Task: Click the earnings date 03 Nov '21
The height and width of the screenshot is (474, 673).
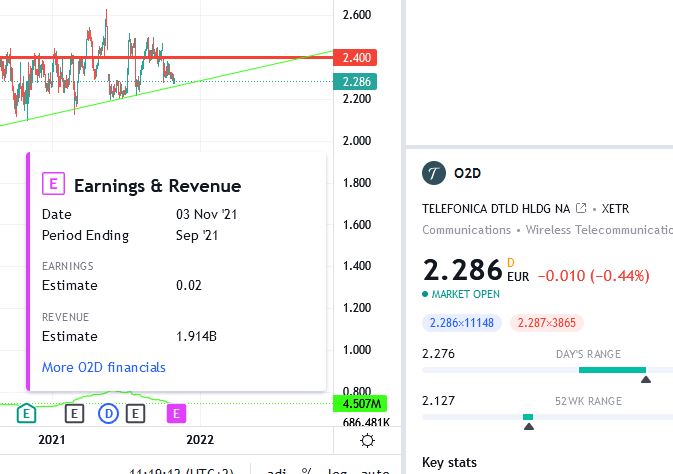Action: tap(206, 214)
